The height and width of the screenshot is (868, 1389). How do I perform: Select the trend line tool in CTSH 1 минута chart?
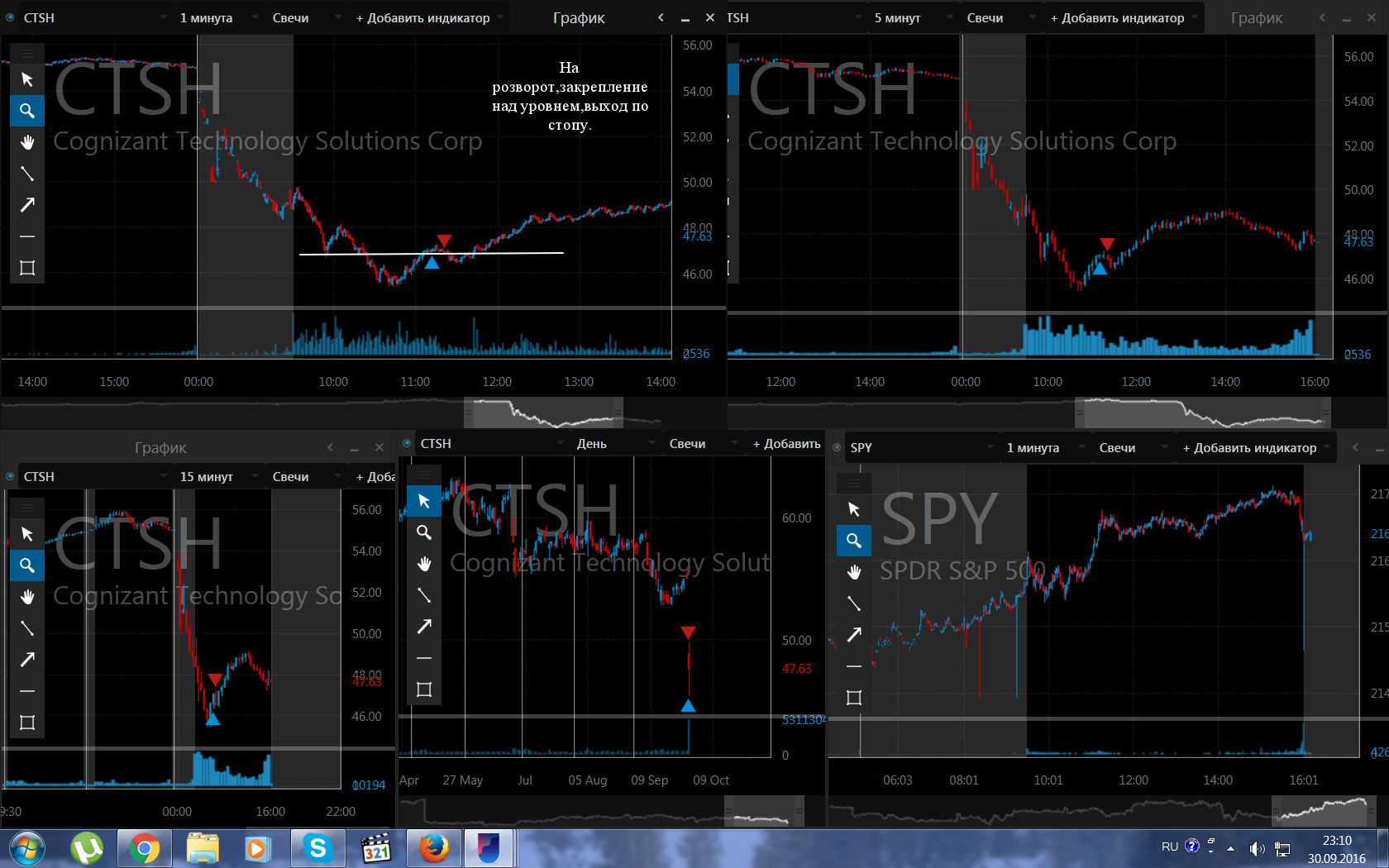(27, 174)
